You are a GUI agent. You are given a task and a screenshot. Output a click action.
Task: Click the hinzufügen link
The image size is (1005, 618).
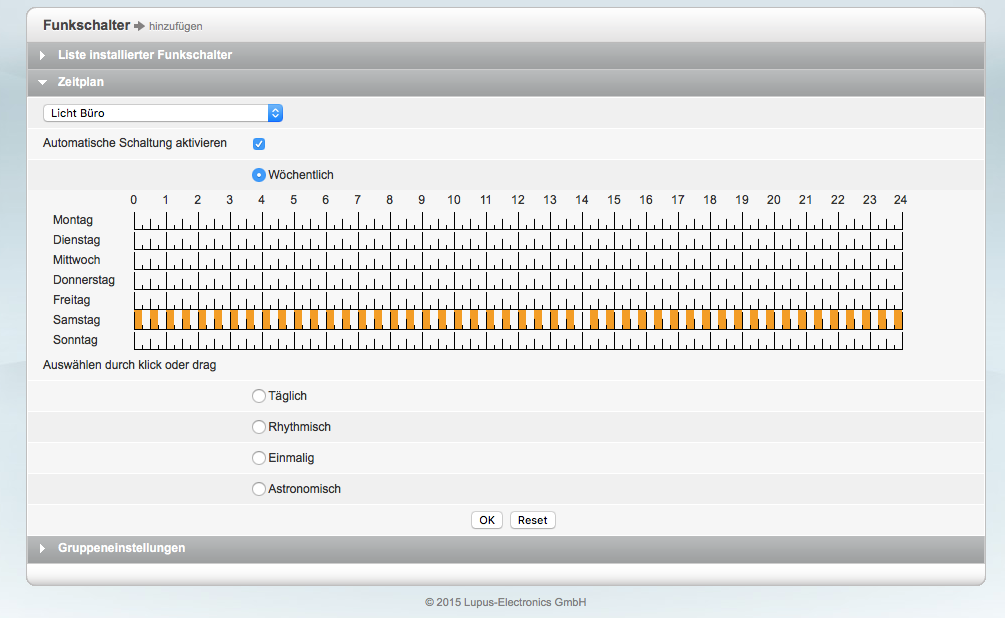point(175,26)
